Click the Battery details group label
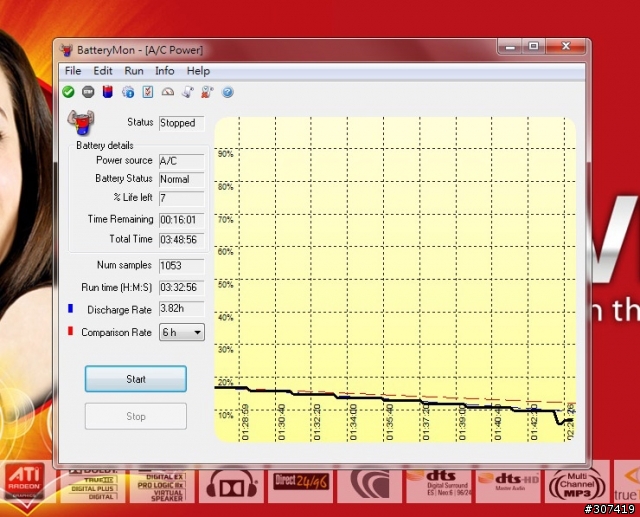The image size is (640, 517). coord(104,145)
